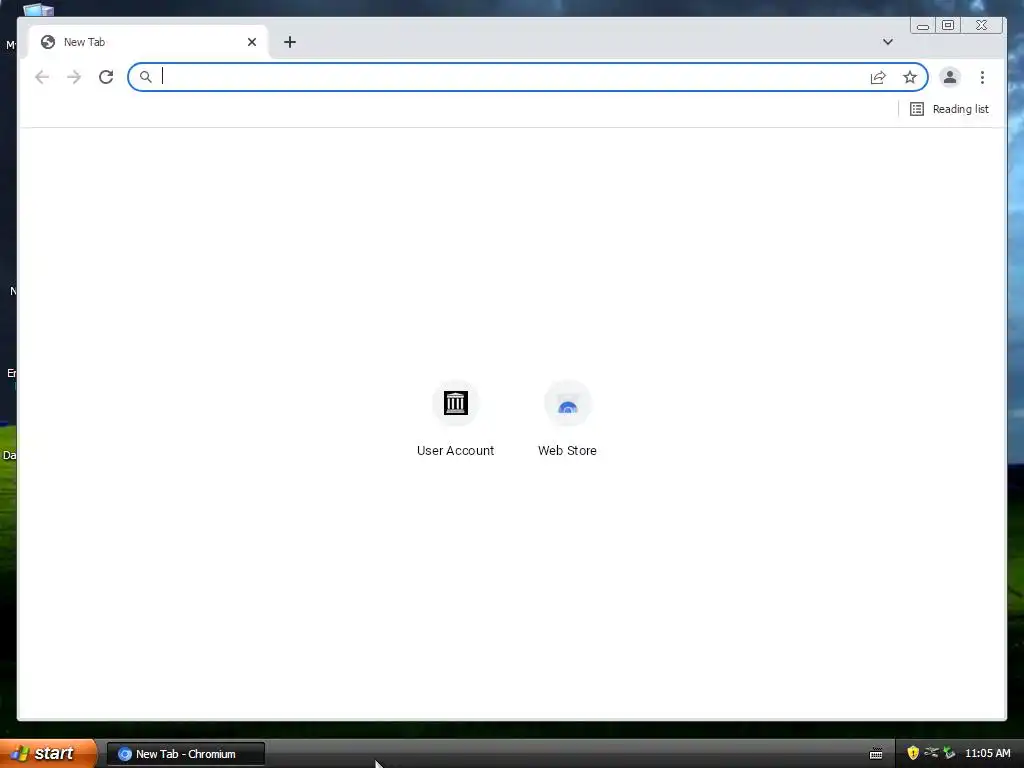This screenshot has width=1024, height=768.
Task: Minimize the Chromium window
Action: pos(923,25)
